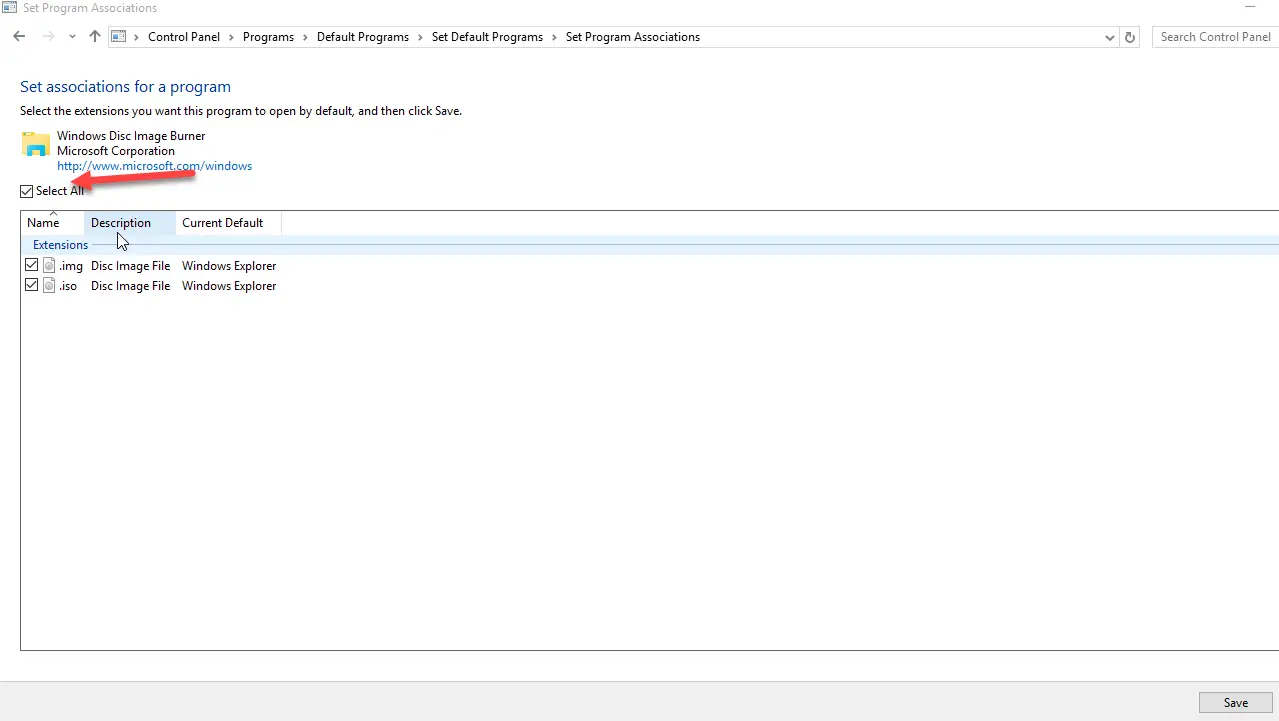
Task: Click the address bar Control Panel icon
Action: click(x=119, y=37)
